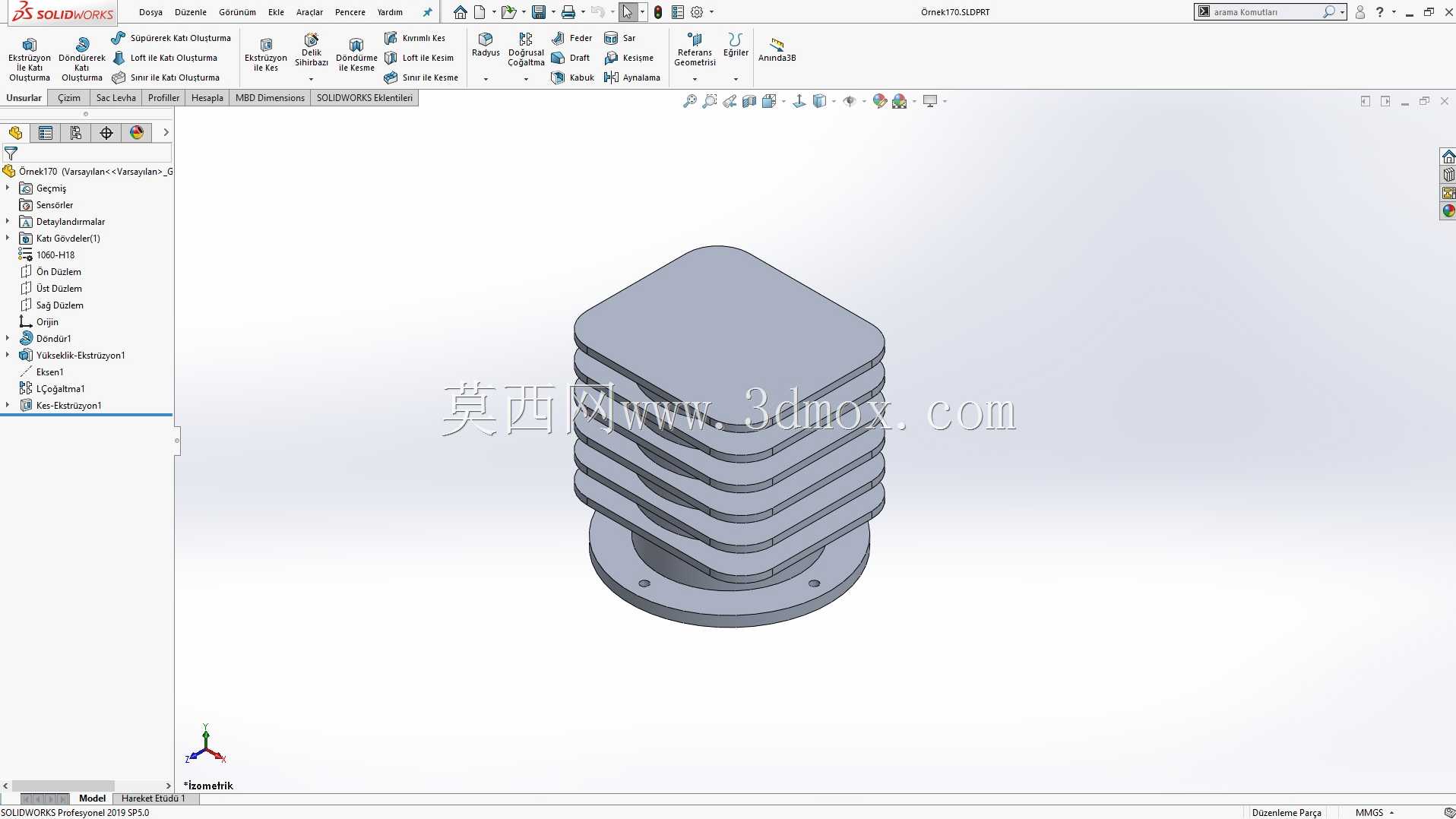
Task: Launch Anında3B tool
Action: click(x=777, y=50)
